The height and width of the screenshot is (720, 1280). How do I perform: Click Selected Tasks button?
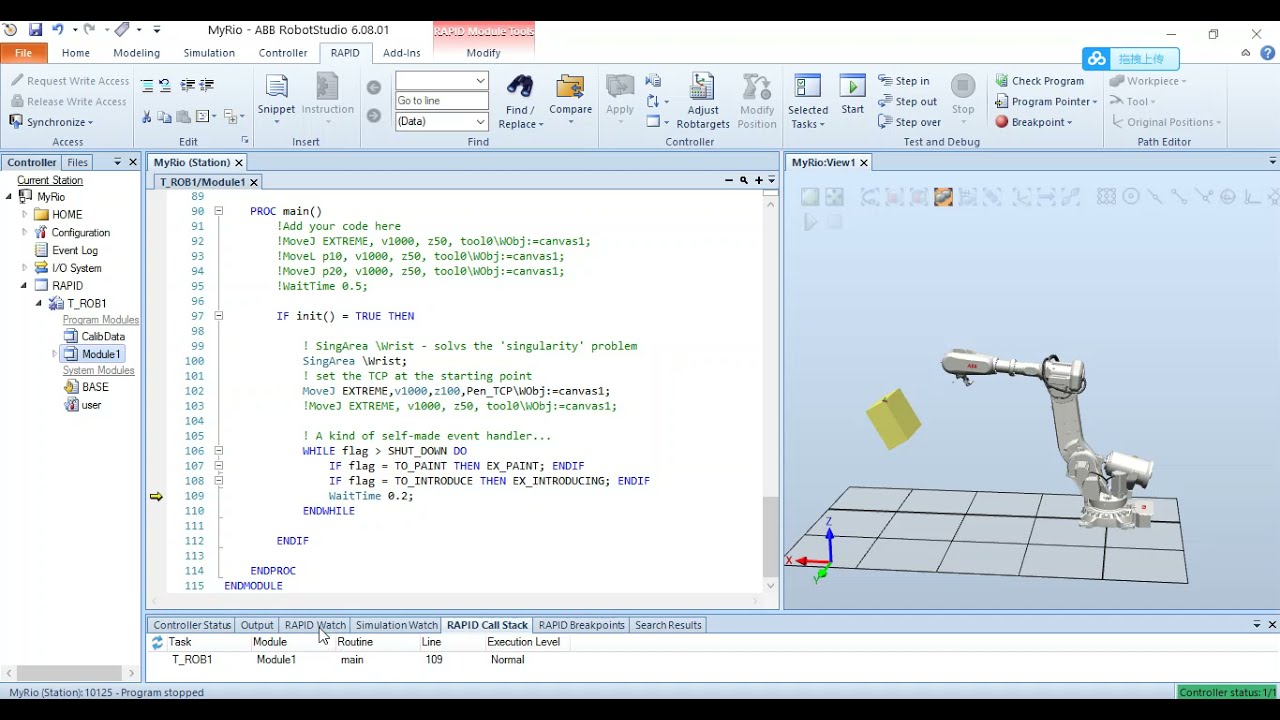pyautogui.click(x=808, y=101)
